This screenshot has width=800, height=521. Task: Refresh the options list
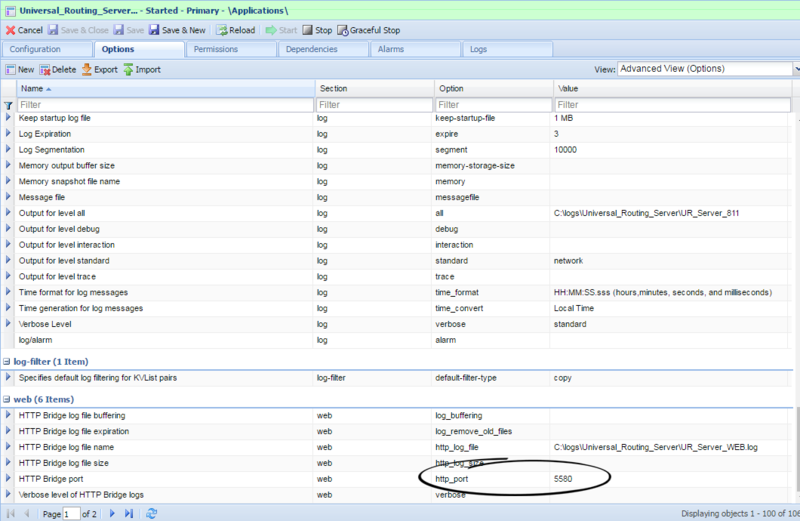coord(152,513)
